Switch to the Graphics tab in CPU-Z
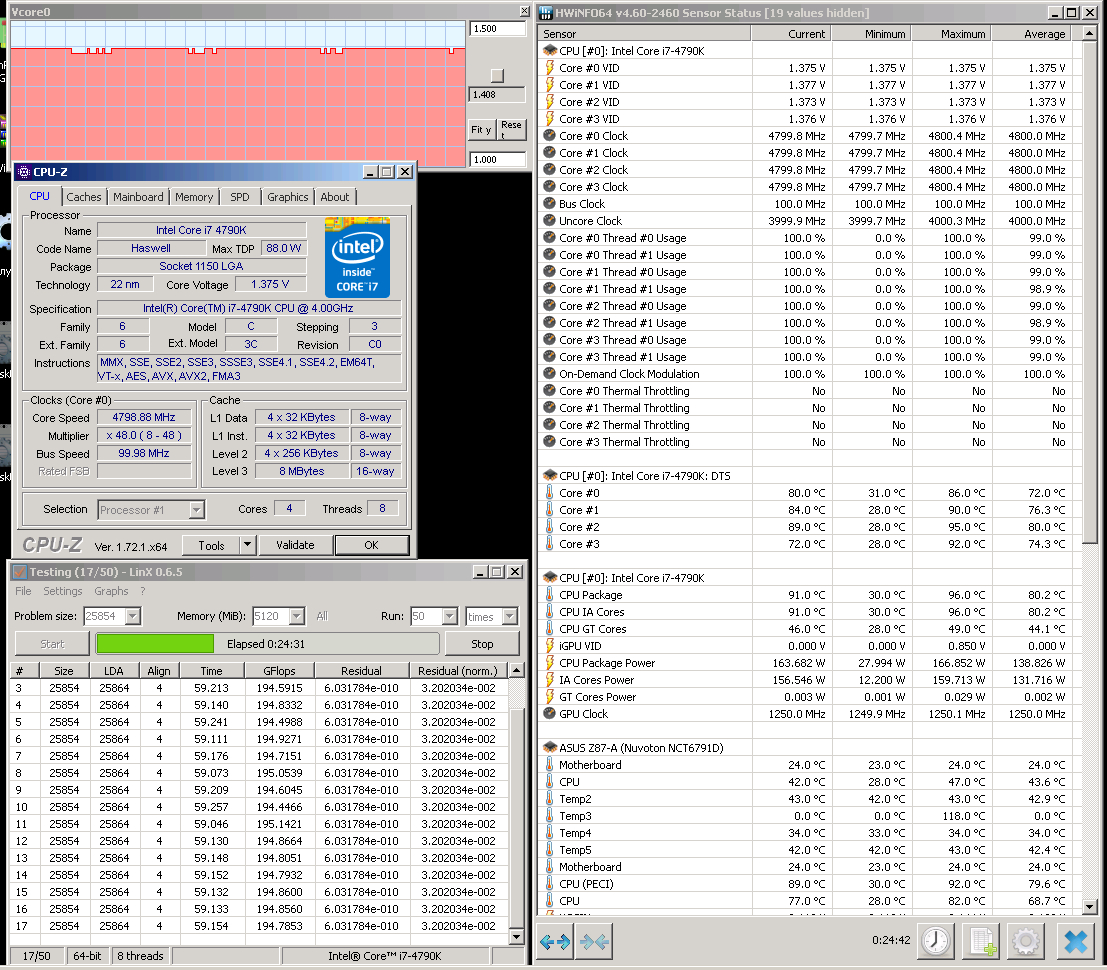 287,197
